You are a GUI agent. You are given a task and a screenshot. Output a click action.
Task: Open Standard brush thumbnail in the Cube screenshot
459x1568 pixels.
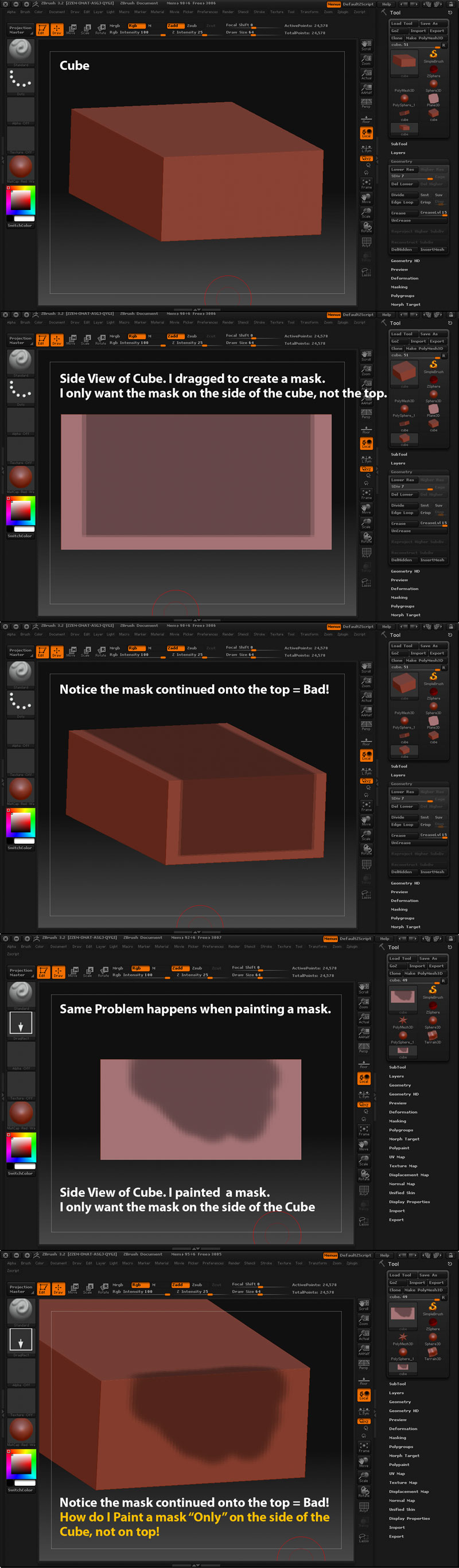[x=20, y=52]
